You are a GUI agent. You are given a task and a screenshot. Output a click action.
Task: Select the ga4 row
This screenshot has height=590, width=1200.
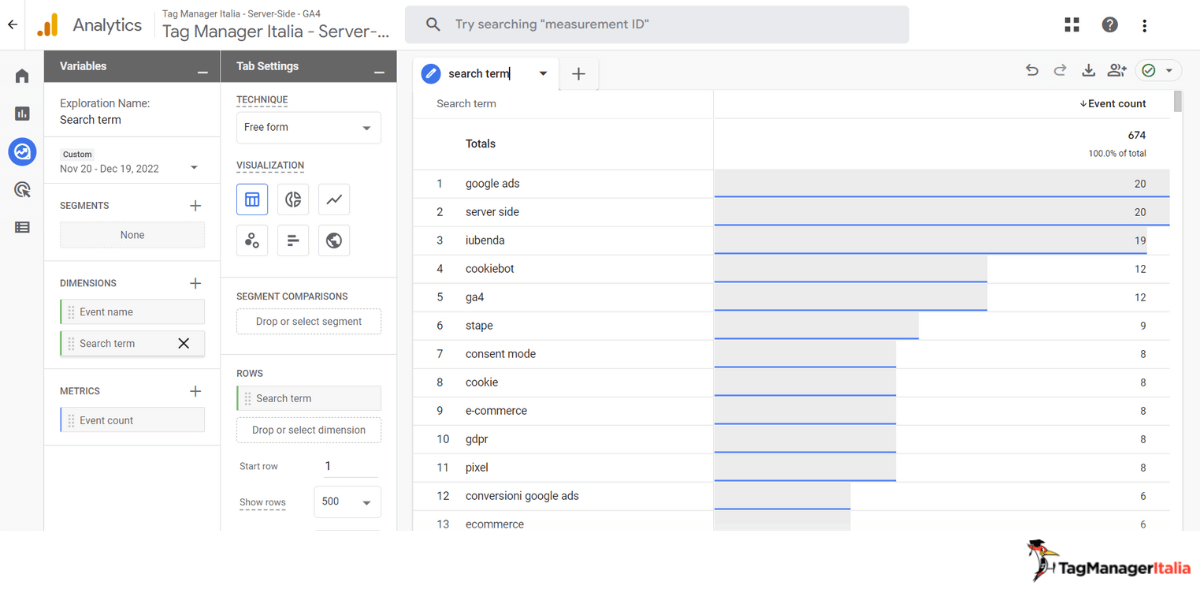coord(791,297)
